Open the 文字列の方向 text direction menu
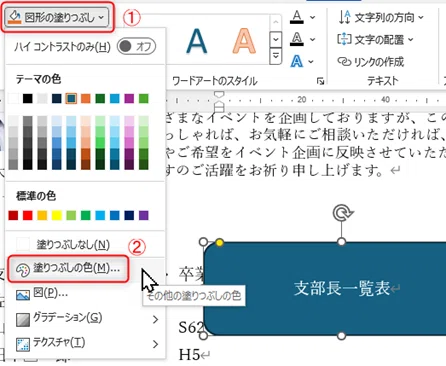 point(381,17)
